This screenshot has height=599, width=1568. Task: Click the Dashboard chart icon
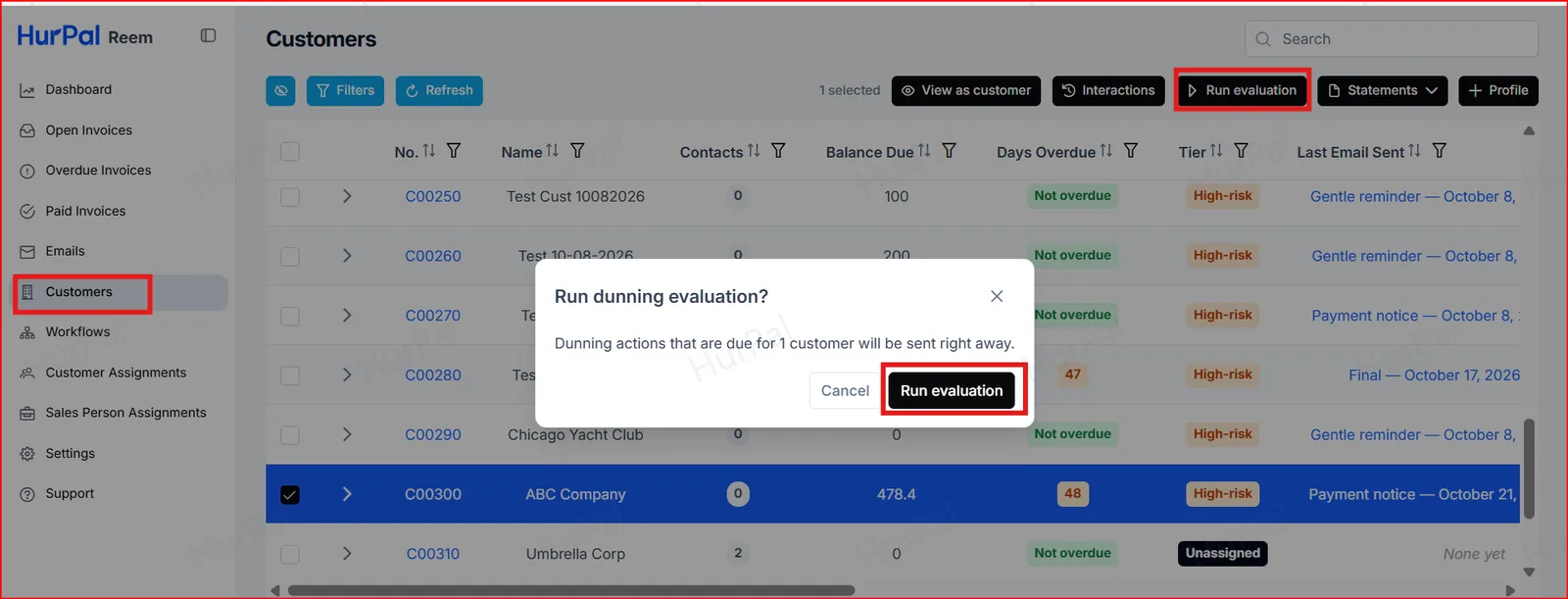[27, 90]
